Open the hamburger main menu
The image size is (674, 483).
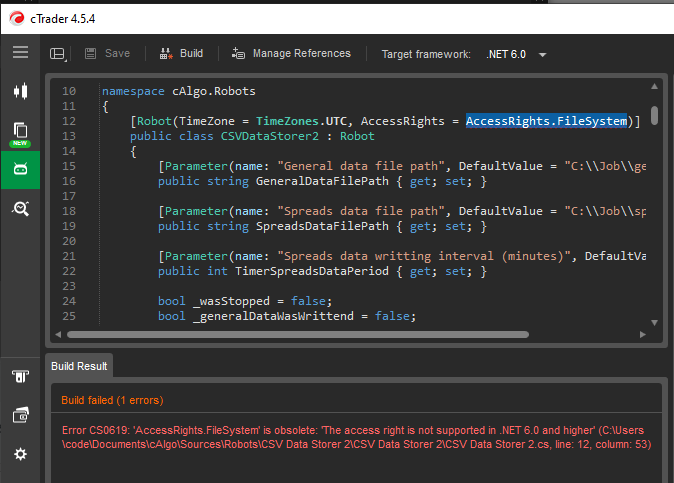pyautogui.click(x=20, y=52)
